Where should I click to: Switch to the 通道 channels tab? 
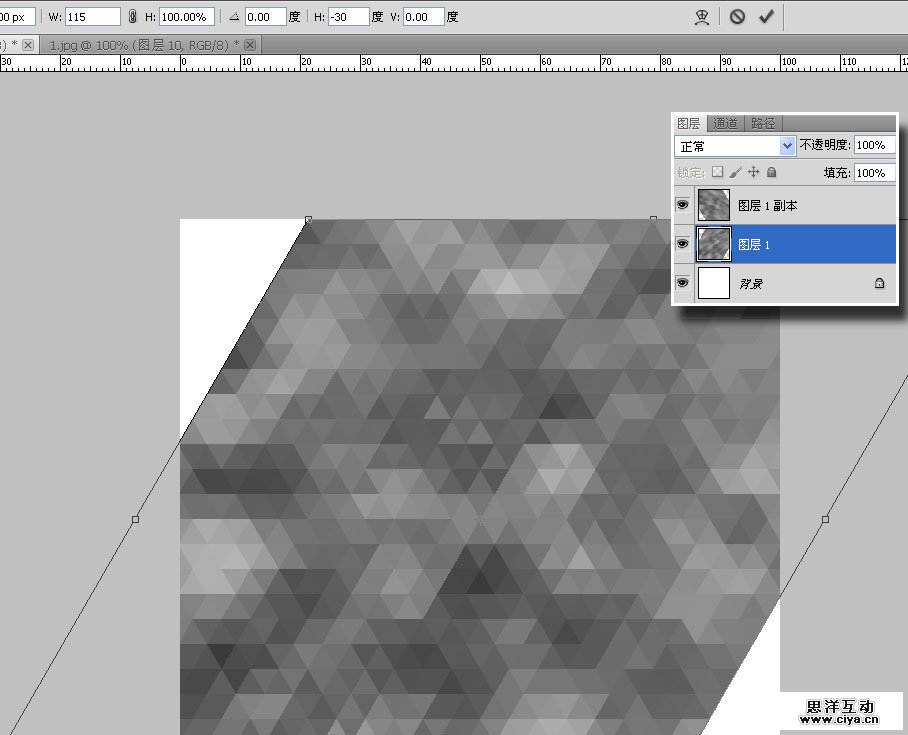point(725,124)
